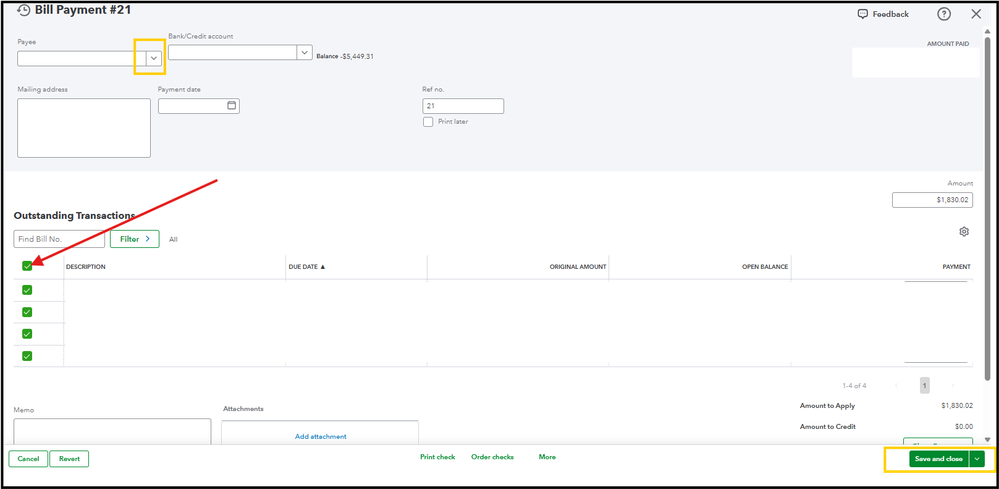Uncheck the first outstanding transaction row
Image resolution: width=999 pixels, height=489 pixels.
pos(27,290)
